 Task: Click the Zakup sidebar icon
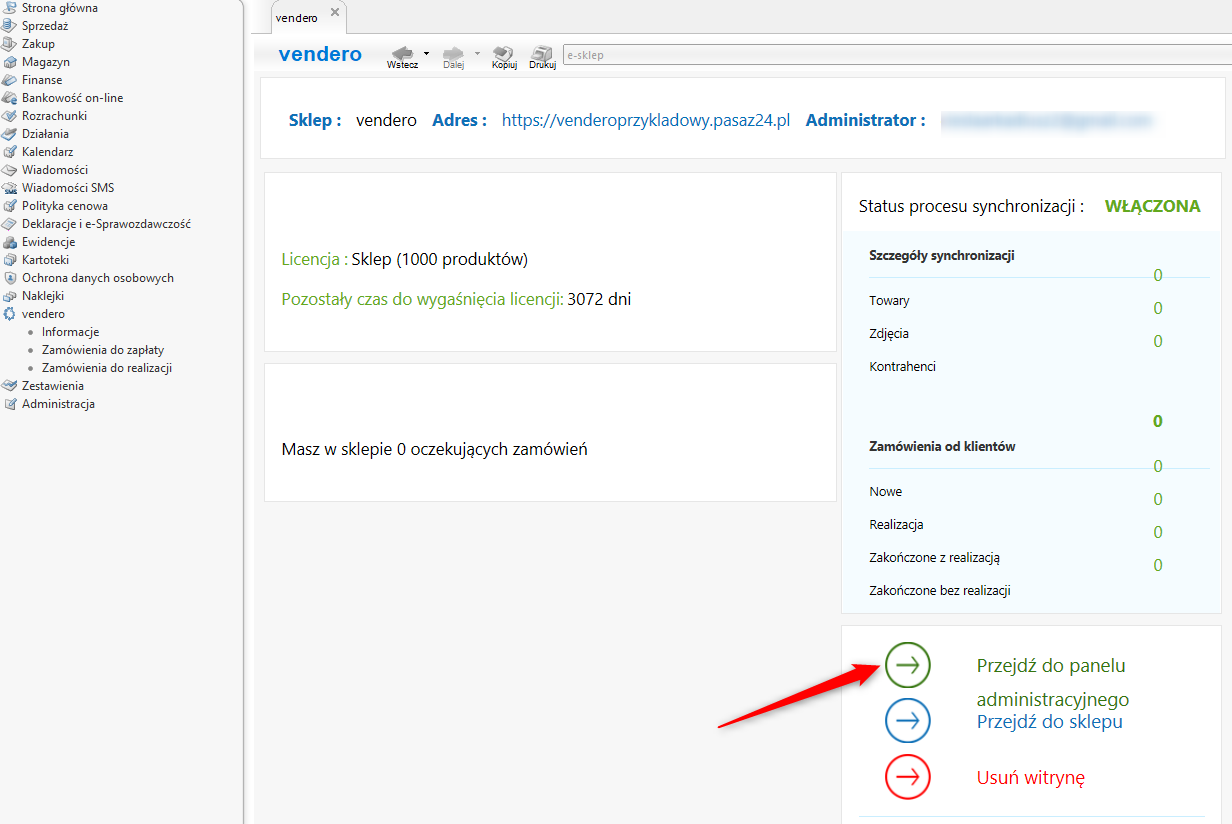click(10, 44)
